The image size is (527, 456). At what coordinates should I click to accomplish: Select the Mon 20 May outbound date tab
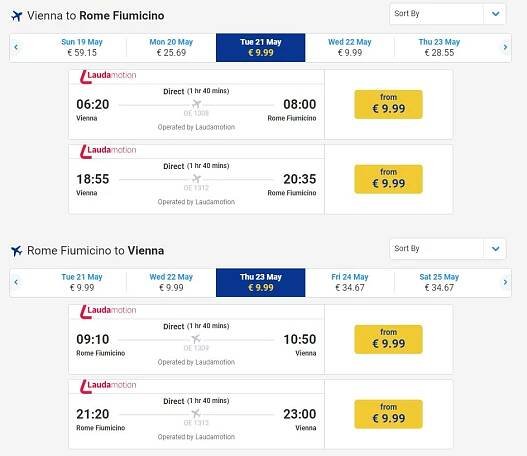tap(171, 47)
